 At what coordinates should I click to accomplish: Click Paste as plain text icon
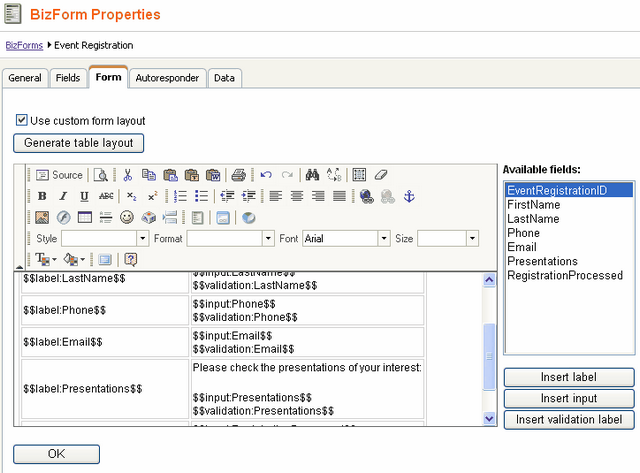tap(191, 175)
